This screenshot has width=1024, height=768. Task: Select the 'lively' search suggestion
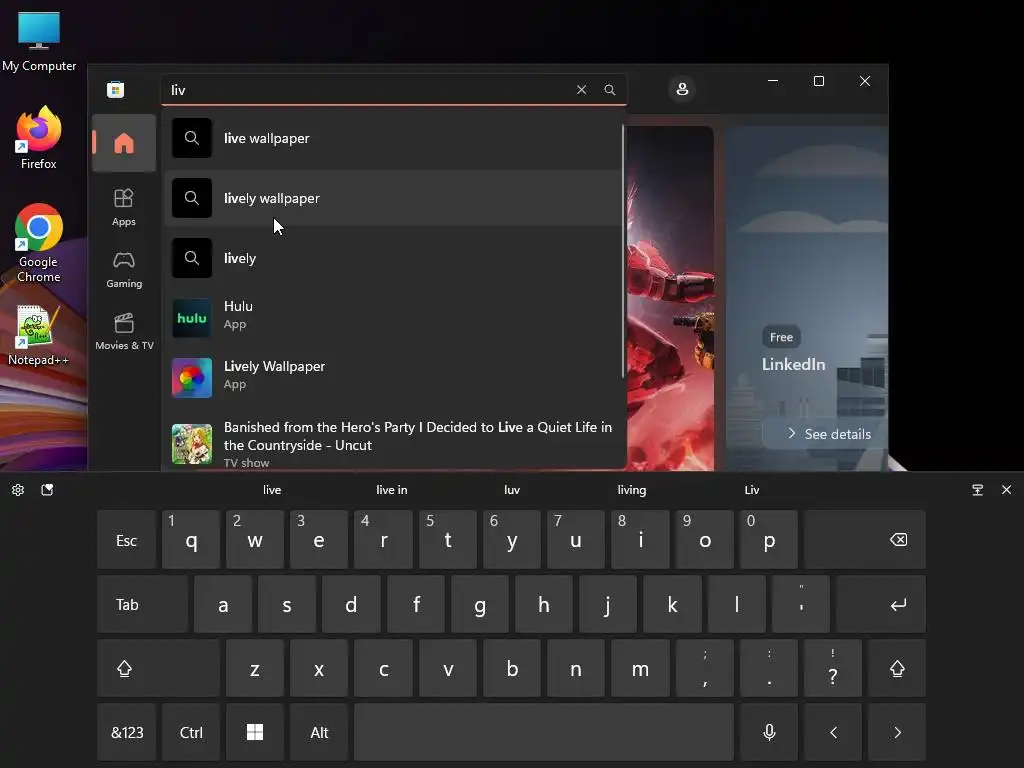pyautogui.click(x=393, y=259)
